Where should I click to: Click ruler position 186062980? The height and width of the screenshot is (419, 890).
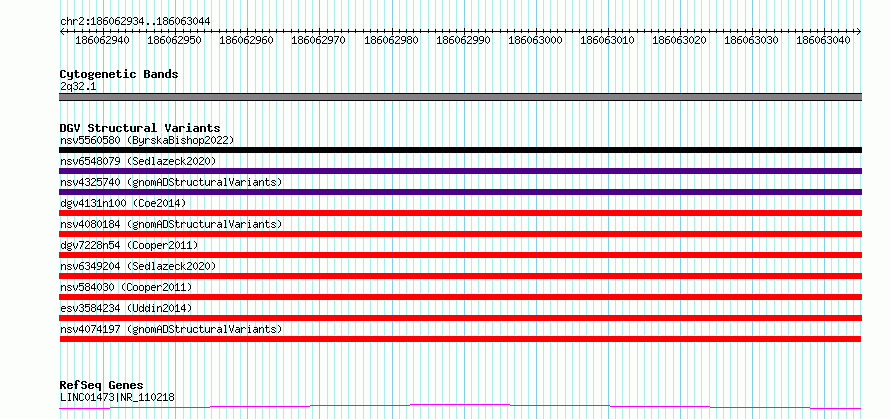pos(391,40)
